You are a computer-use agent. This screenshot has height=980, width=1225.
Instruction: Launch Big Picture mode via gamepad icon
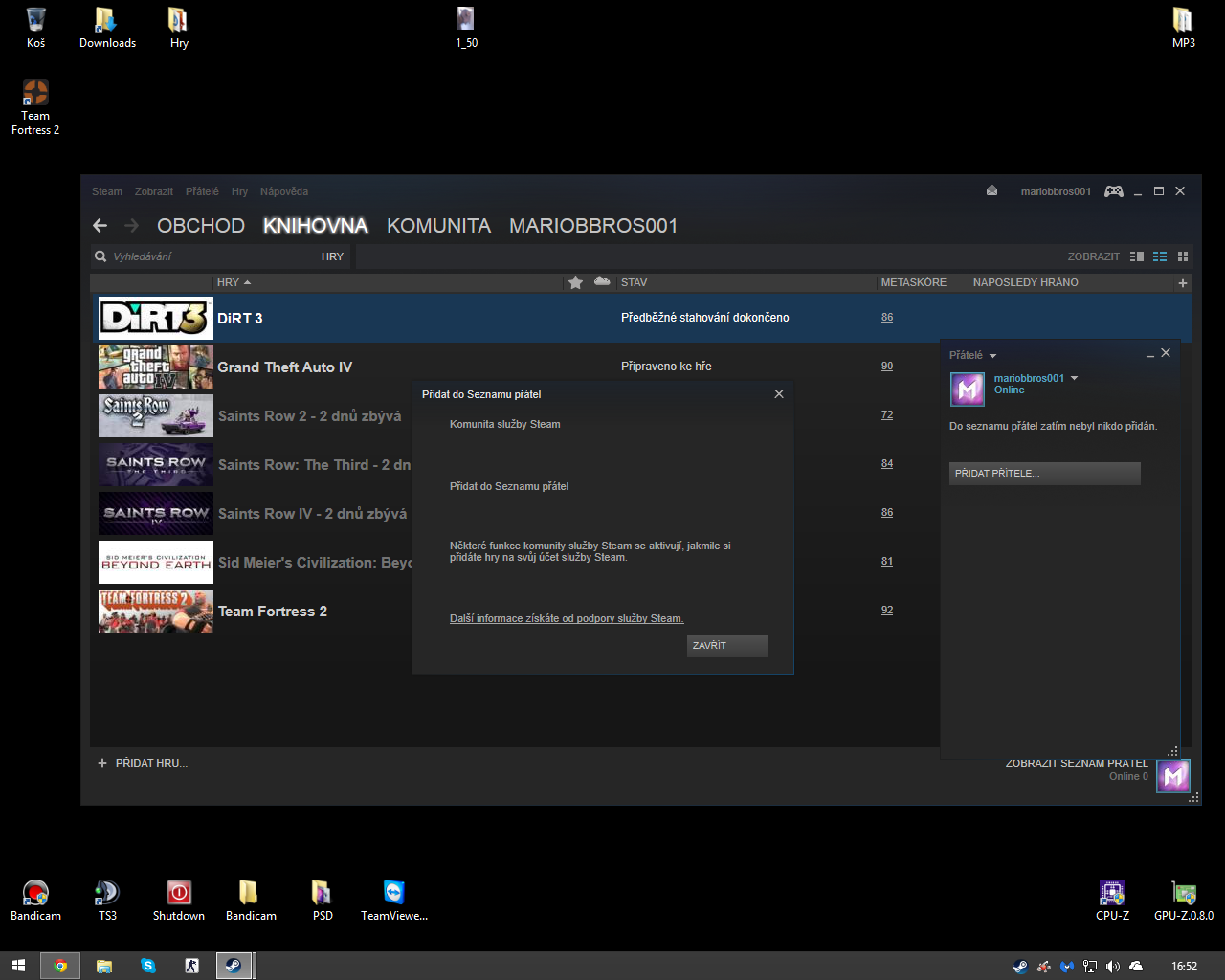(x=1113, y=191)
